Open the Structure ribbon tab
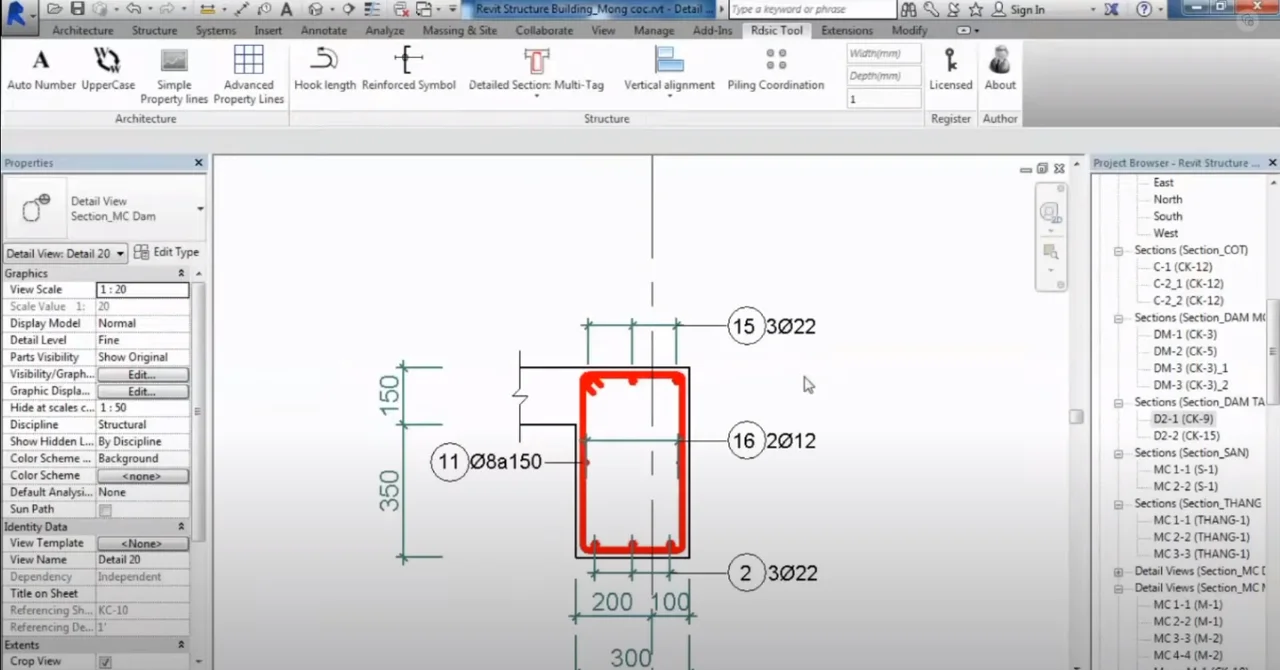The height and width of the screenshot is (670, 1280). (154, 30)
